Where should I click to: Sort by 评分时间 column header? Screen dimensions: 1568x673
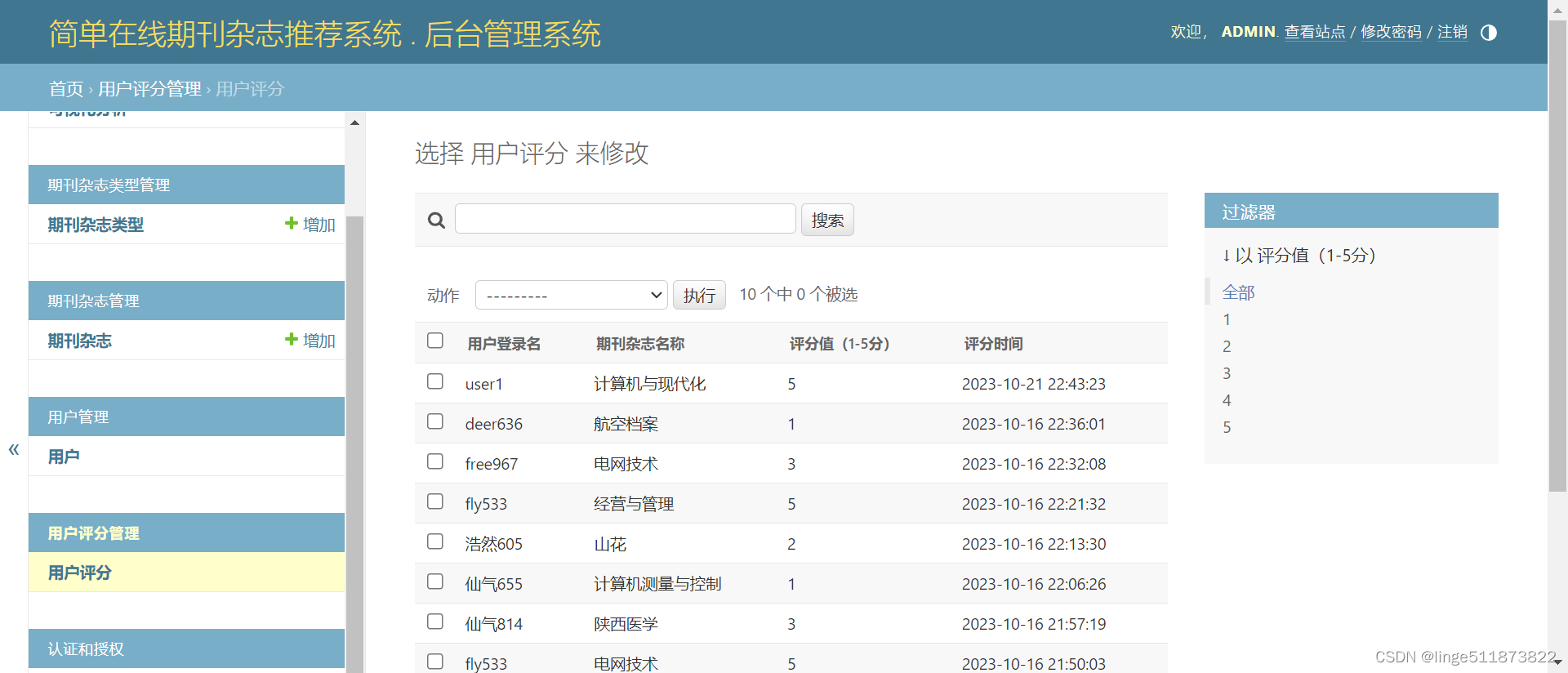[x=993, y=344]
